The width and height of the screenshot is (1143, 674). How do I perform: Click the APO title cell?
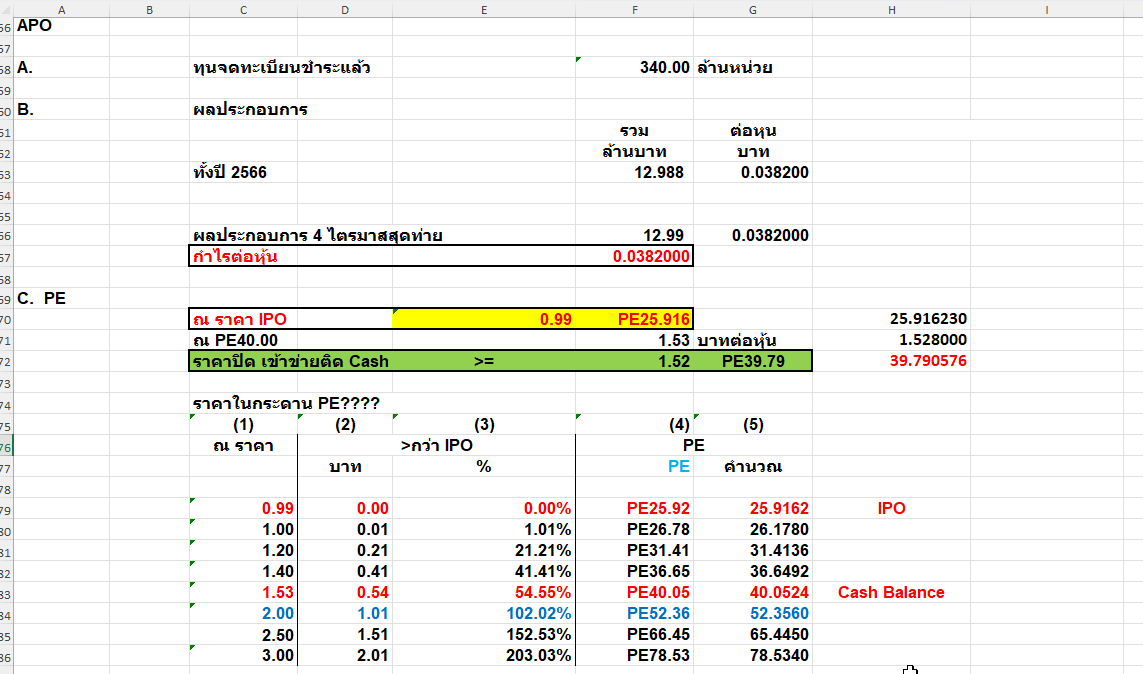click(x=61, y=26)
